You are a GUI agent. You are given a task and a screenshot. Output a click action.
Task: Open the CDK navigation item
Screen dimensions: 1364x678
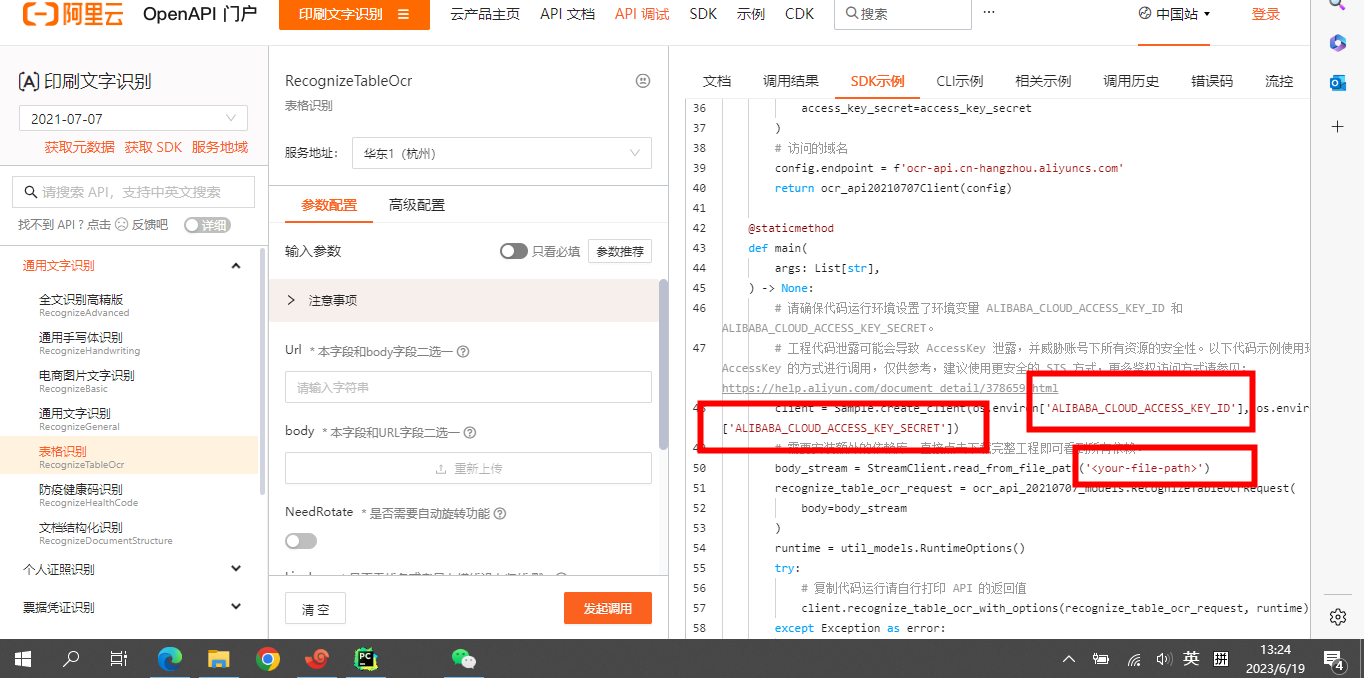[799, 14]
